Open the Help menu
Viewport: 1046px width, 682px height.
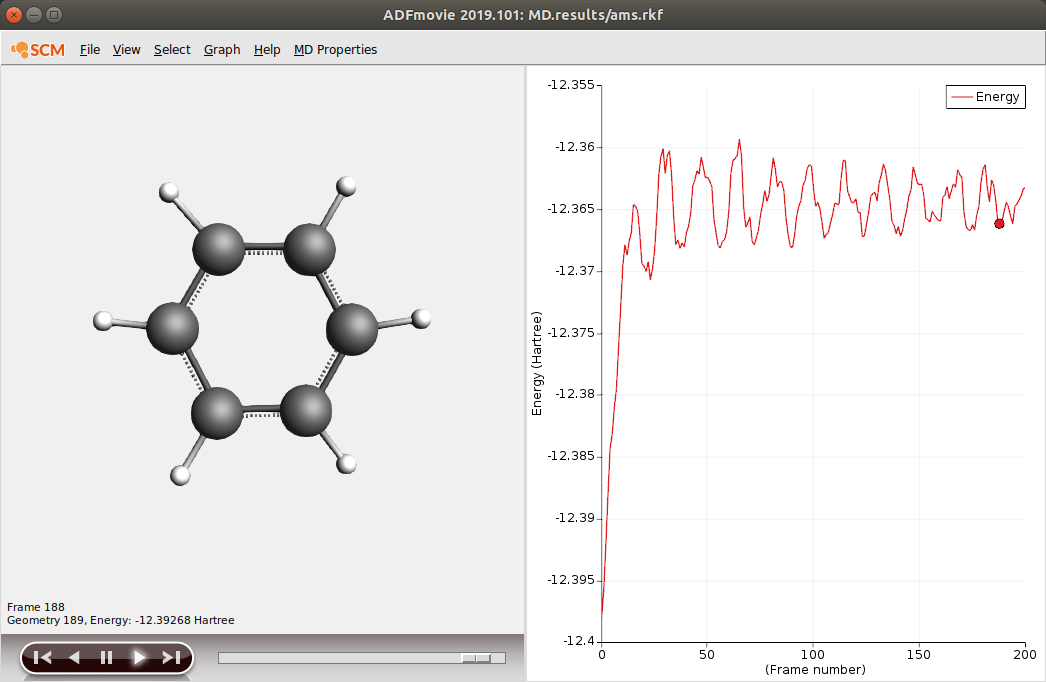pos(267,49)
